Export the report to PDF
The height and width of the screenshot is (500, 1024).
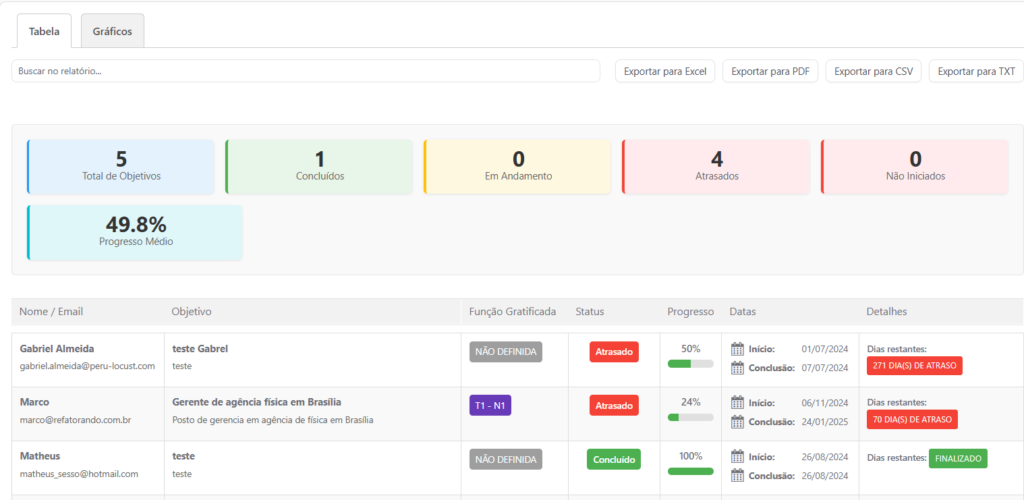[770, 71]
